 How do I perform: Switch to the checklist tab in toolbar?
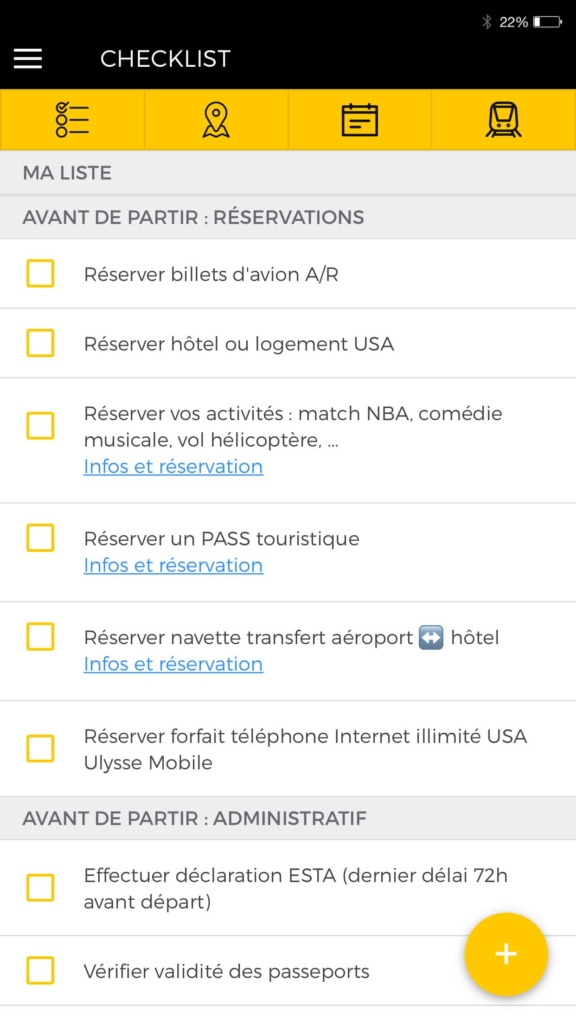pyautogui.click(x=72, y=119)
